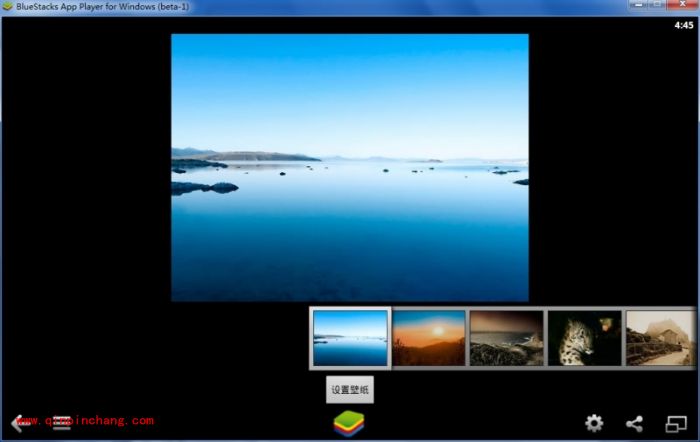Screen dimensions: 700x442
Task: Maximize the BlueStacks App Player window
Action: click(655, 6)
